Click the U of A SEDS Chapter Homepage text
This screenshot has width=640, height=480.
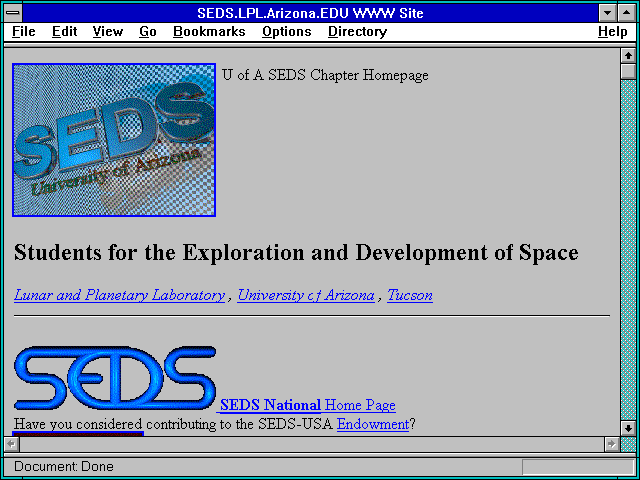(x=325, y=75)
